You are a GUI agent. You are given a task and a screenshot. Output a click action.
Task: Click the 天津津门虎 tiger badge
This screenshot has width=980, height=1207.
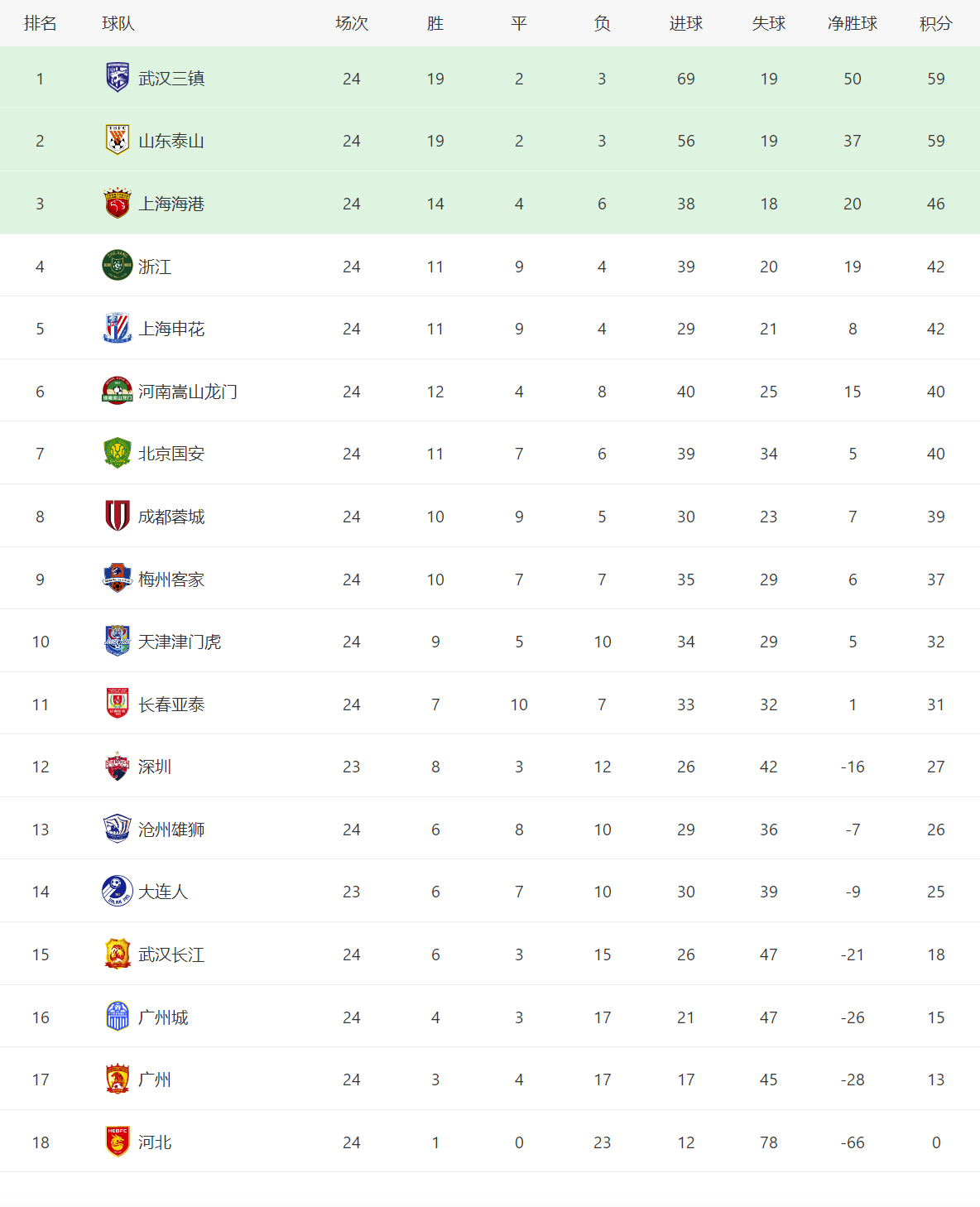[x=118, y=641]
